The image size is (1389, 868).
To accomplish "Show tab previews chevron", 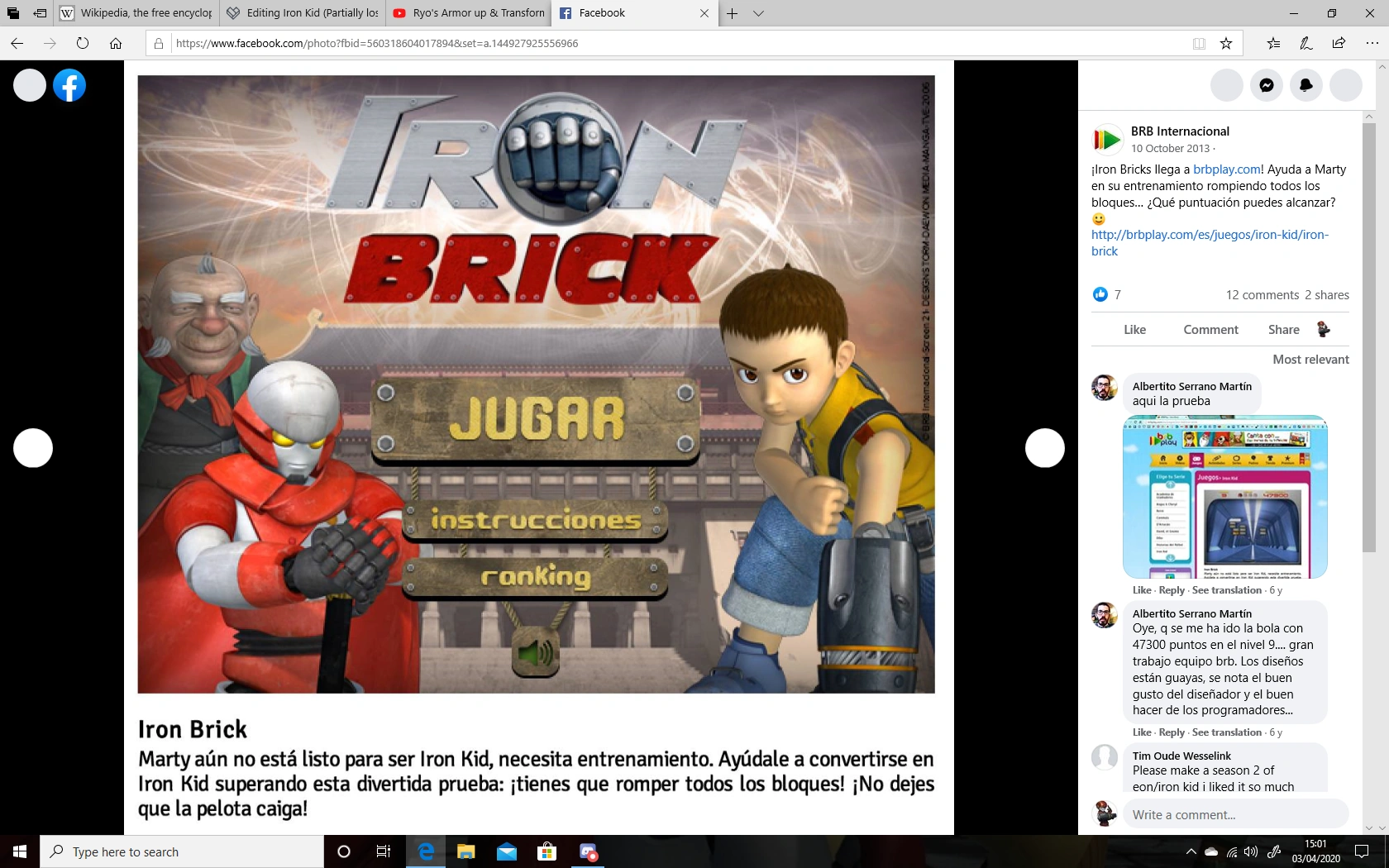I will click(x=758, y=13).
